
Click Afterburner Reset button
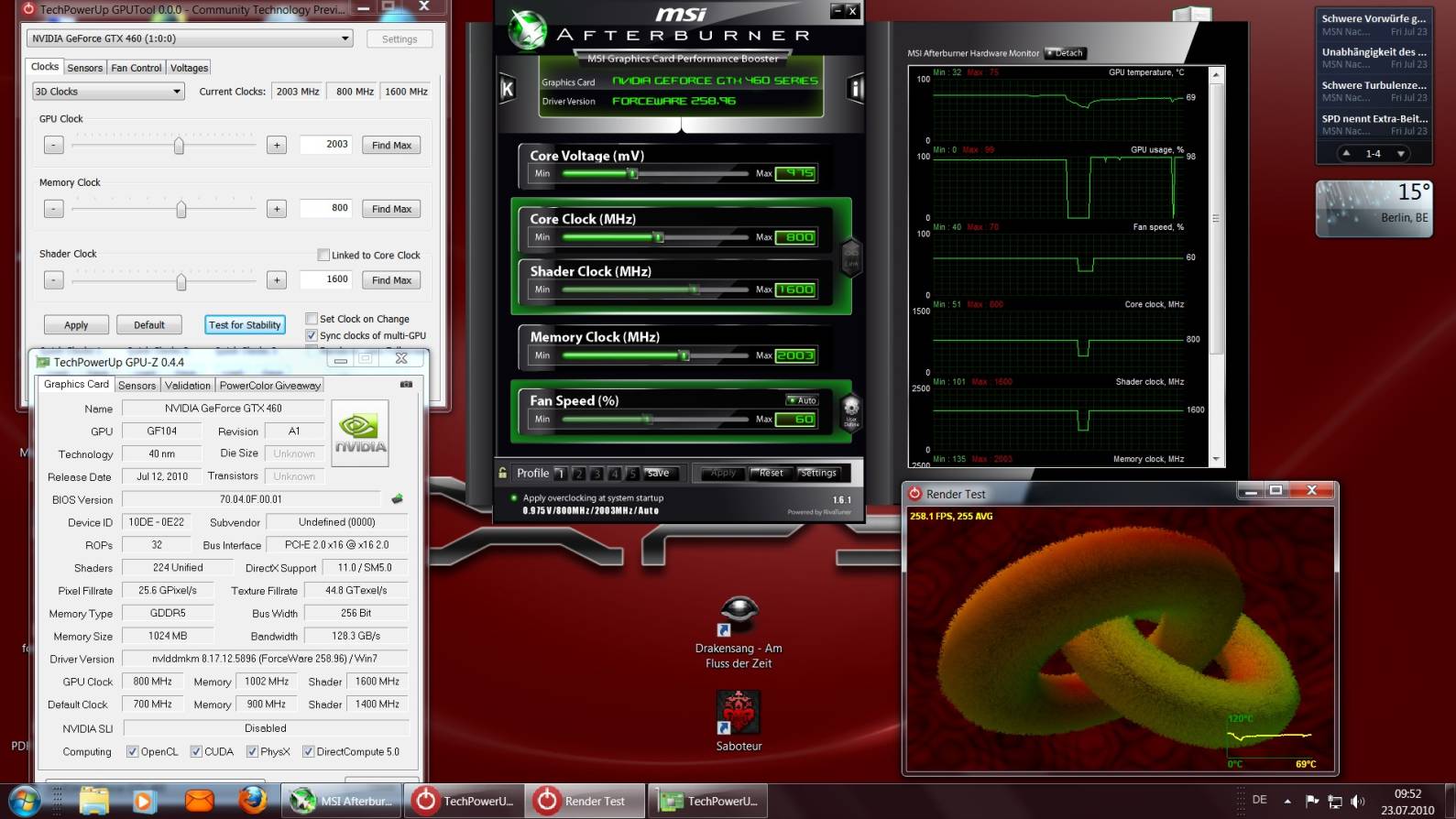pyautogui.click(x=771, y=473)
